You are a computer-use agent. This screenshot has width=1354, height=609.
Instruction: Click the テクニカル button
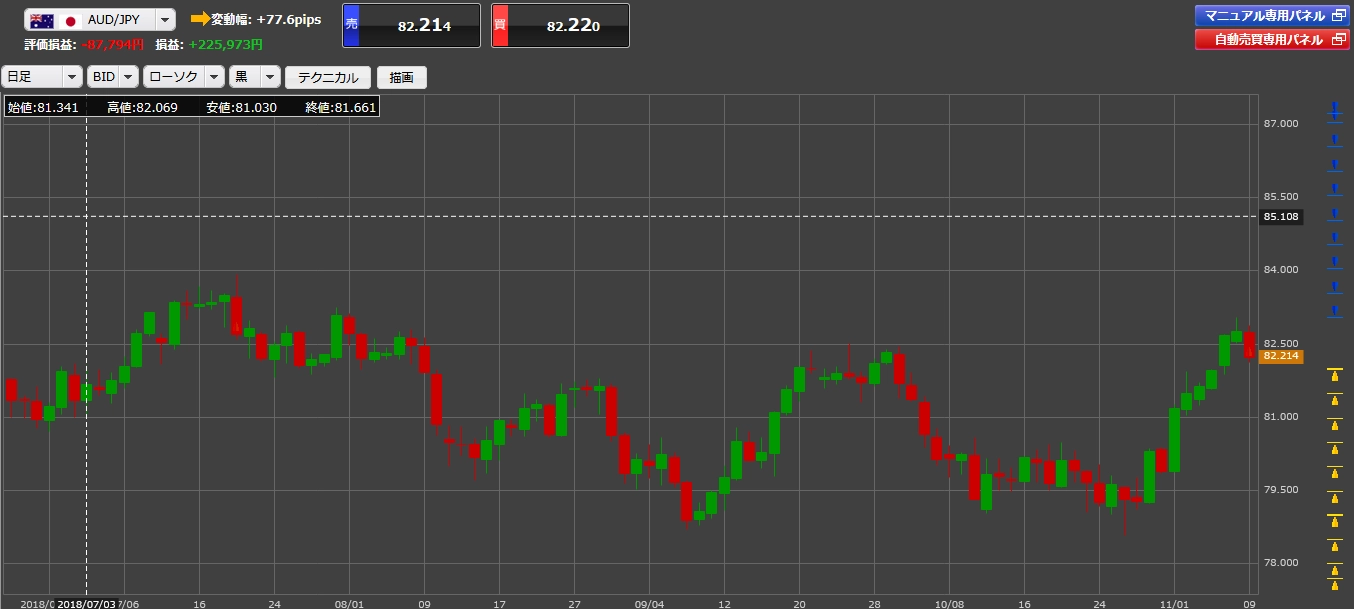click(x=328, y=77)
